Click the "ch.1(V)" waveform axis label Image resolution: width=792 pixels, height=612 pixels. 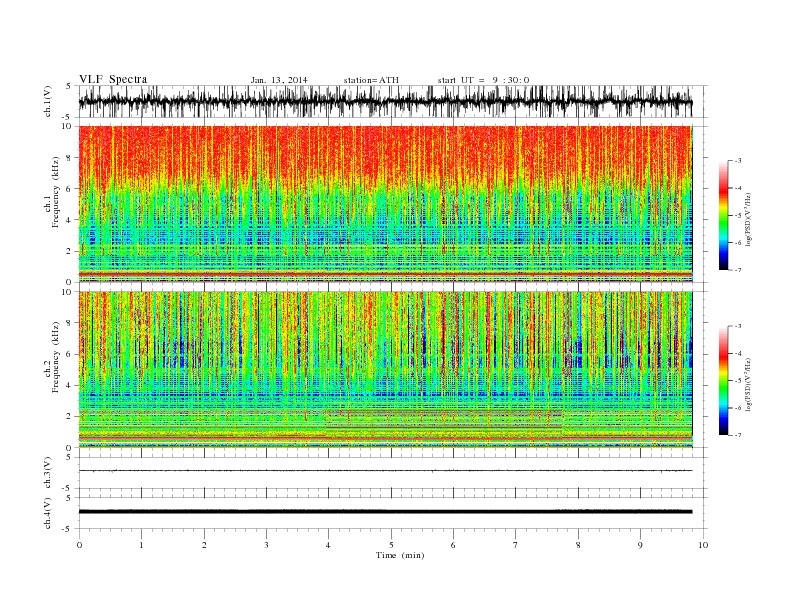pyautogui.click(x=48, y=101)
